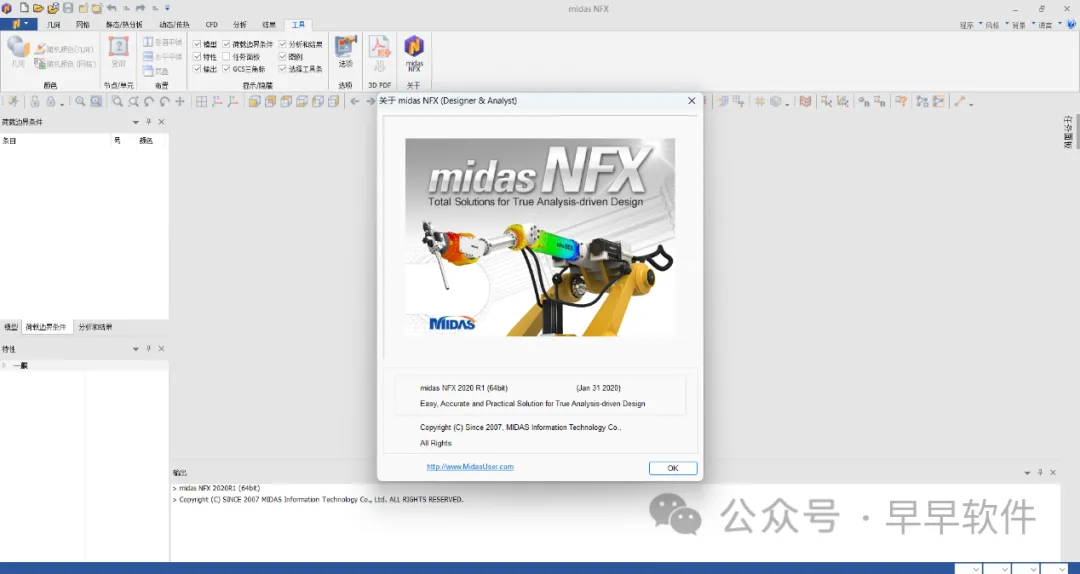Close the About midas NFX dialog with X
The image size is (1080, 574).
(692, 101)
